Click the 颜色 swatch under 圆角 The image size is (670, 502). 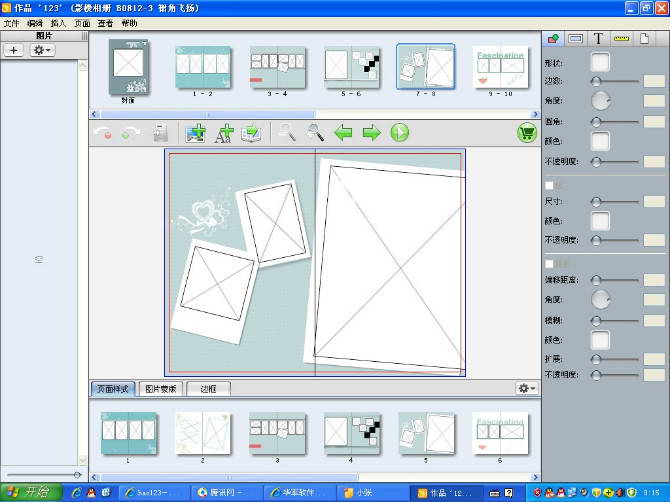click(600, 141)
